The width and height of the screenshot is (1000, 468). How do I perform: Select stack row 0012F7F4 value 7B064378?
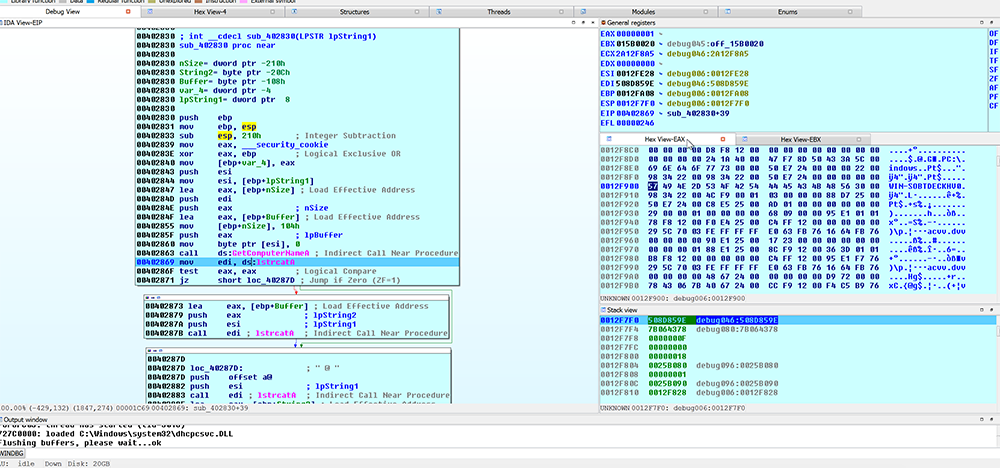tap(668, 330)
